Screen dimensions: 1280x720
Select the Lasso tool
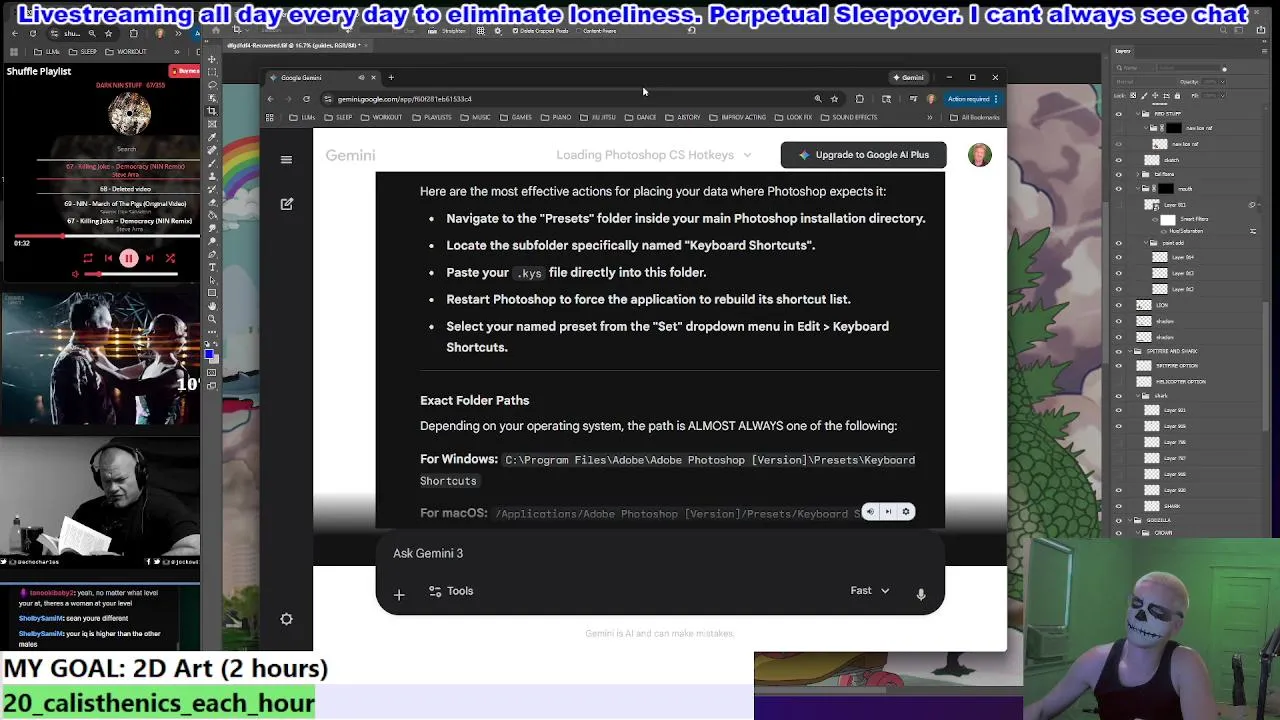212,84
